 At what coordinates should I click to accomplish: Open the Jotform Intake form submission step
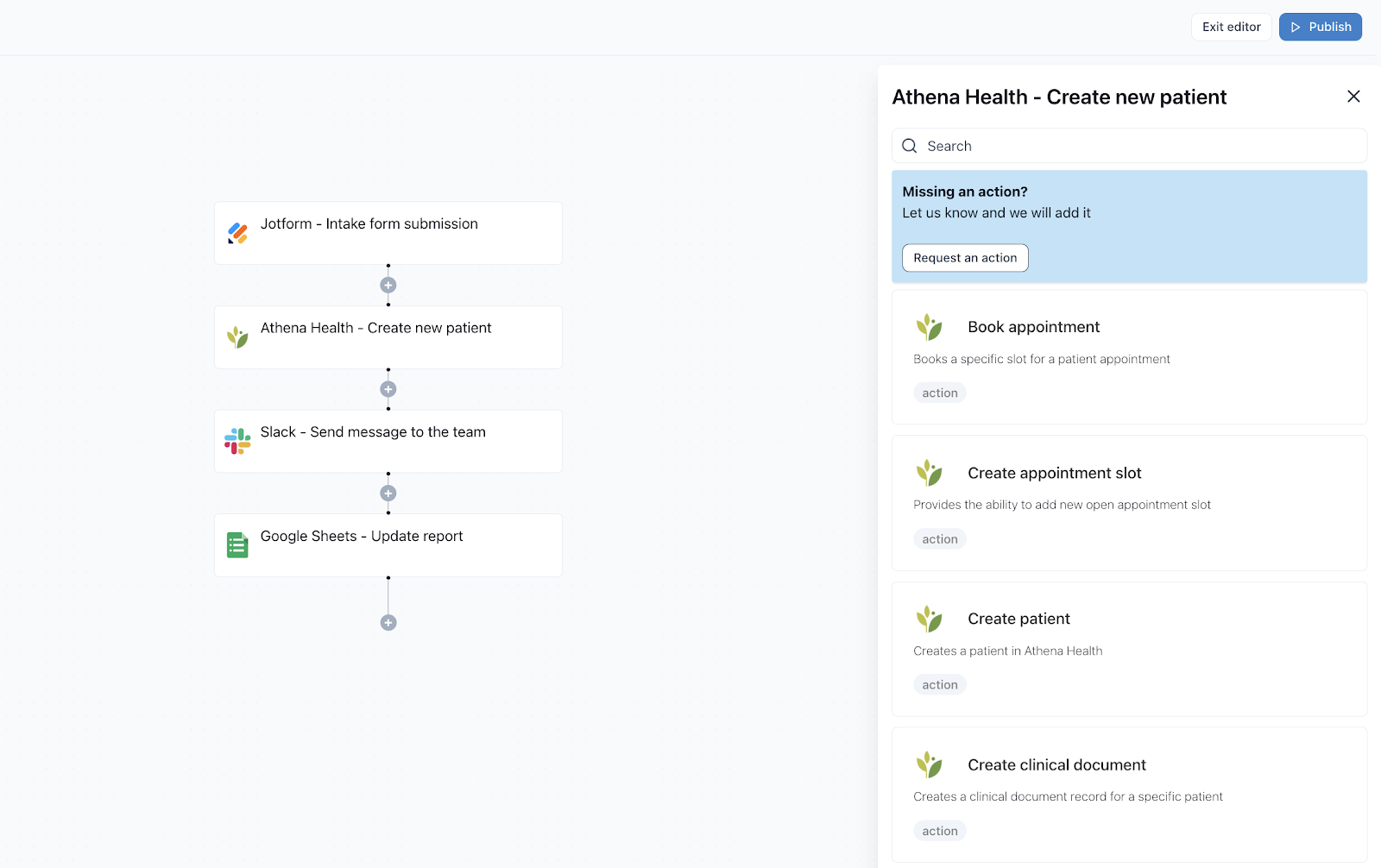pos(388,233)
